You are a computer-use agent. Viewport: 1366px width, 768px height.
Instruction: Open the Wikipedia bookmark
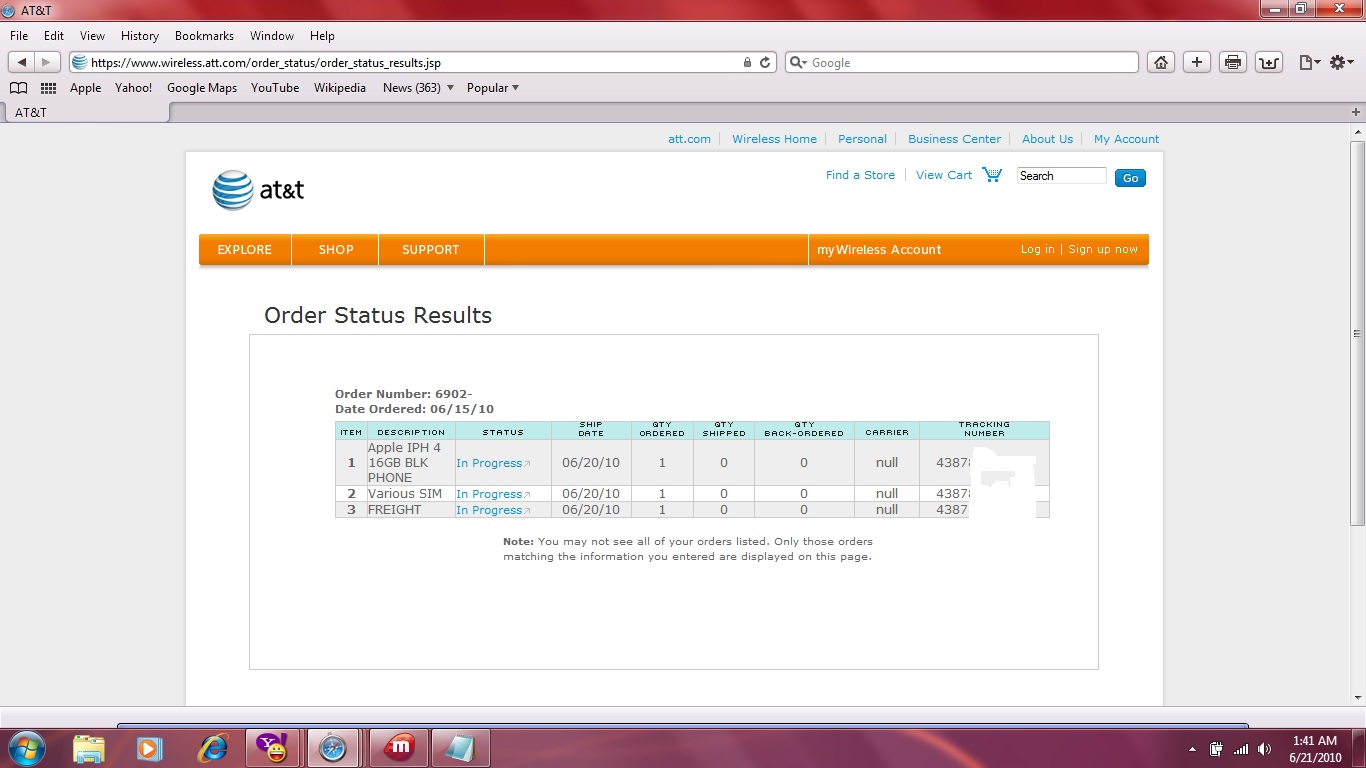tap(340, 88)
